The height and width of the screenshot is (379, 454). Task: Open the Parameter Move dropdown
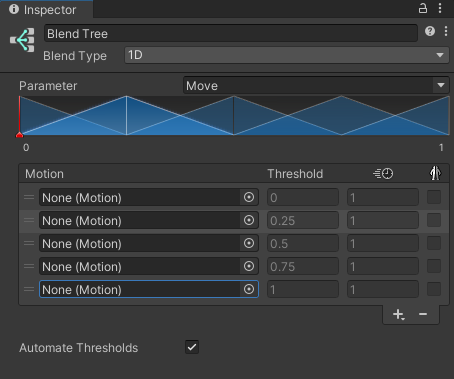click(316, 86)
